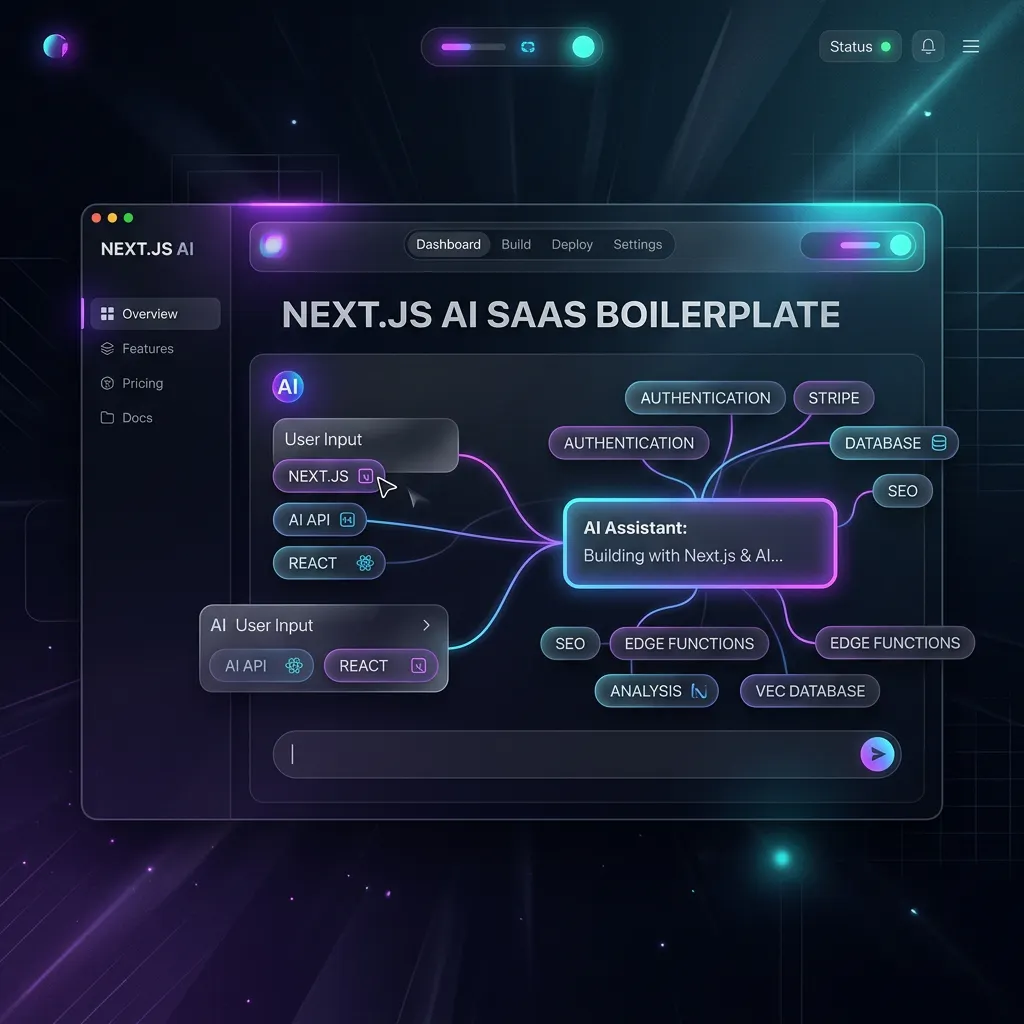Image resolution: width=1024 pixels, height=1024 pixels.
Task: Click the VEC DATABASE node
Action: [810, 691]
